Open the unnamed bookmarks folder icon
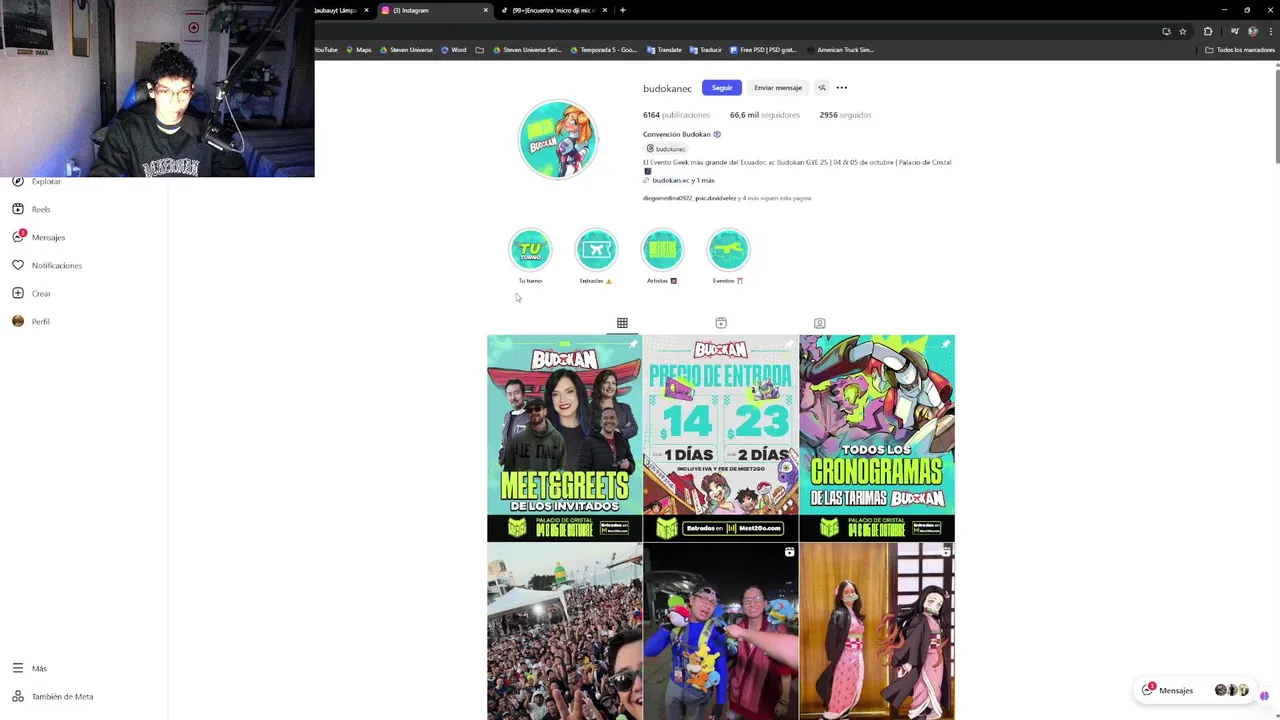 tap(480, 50)
